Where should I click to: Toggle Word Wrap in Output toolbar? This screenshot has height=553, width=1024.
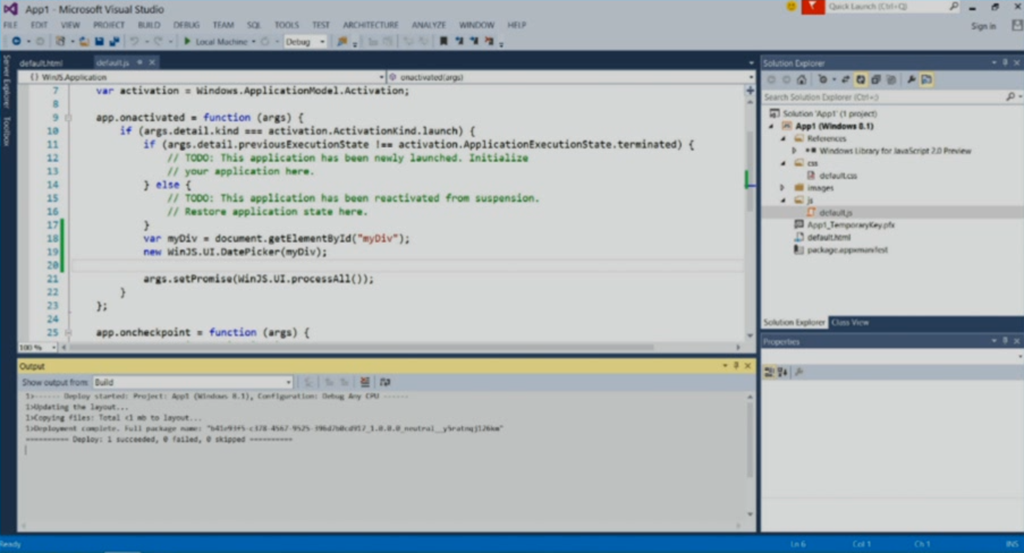coord(385,383)
